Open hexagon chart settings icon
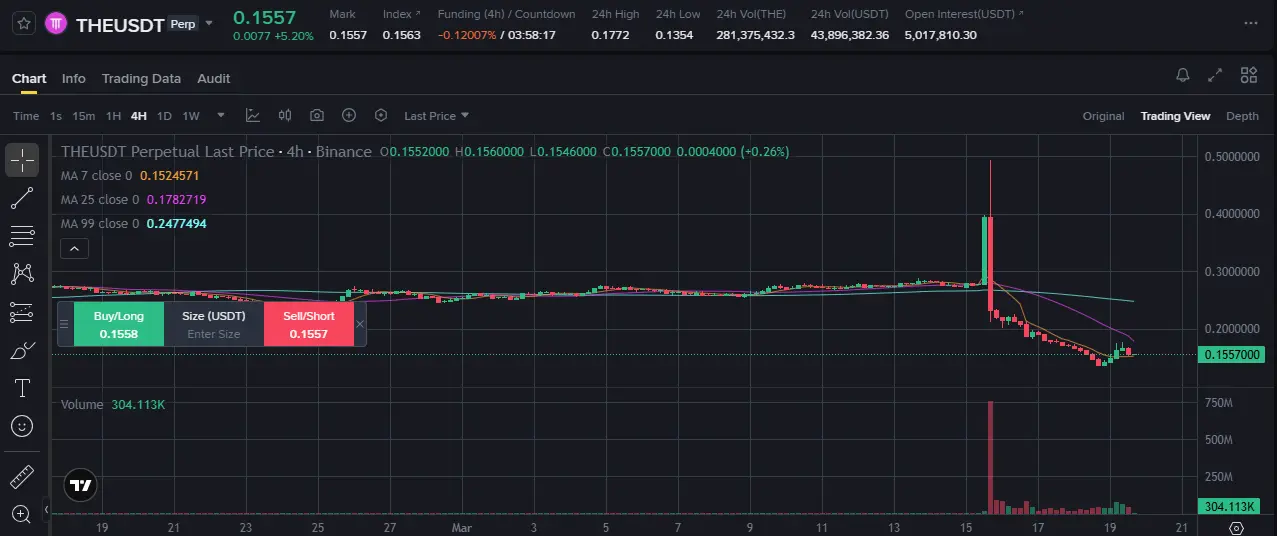 coord(381,116)
